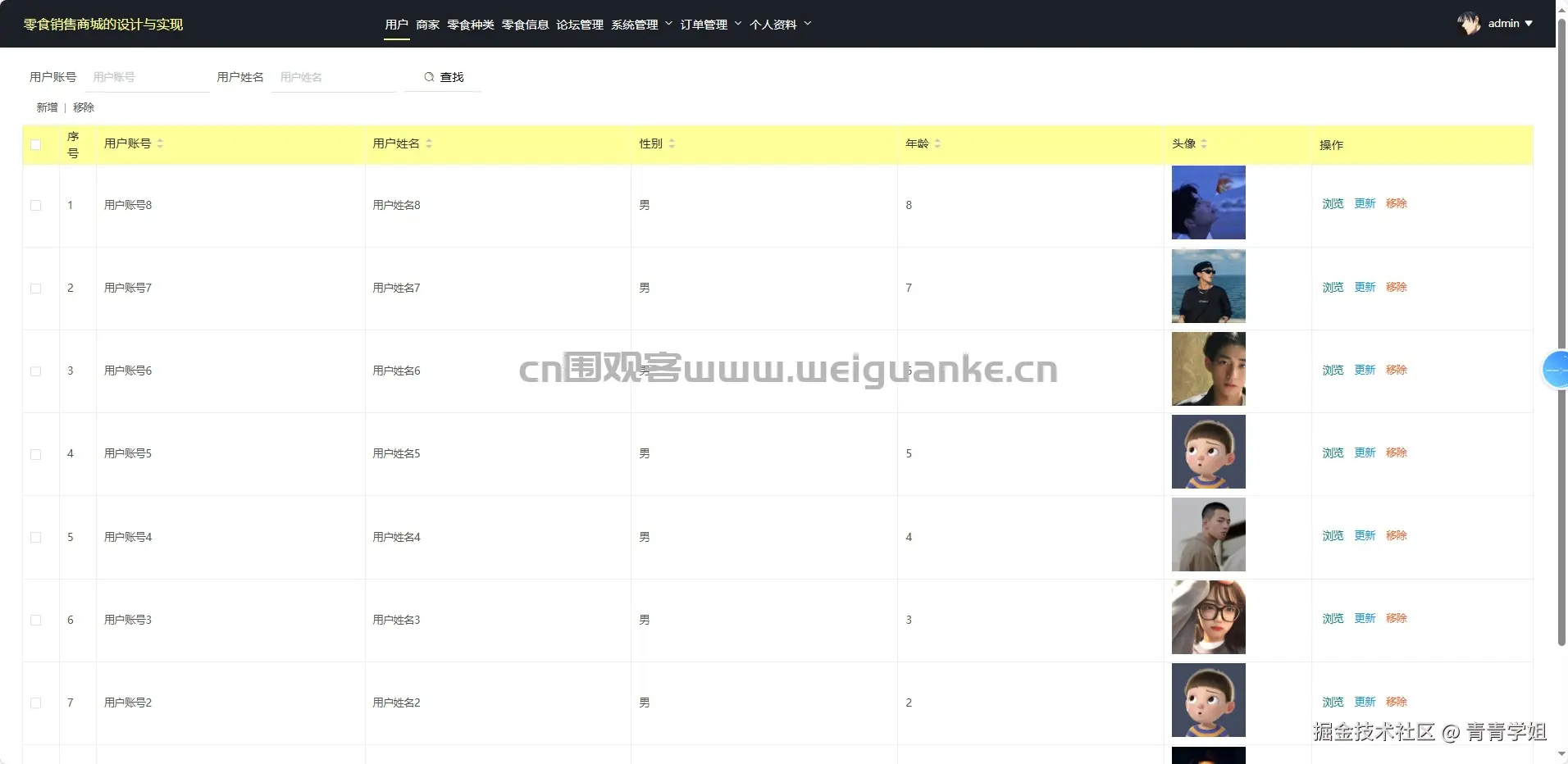Image resolution: width=1568 pixels, height=764 pixels.
Task: Click 更新 for 用户账号4
Action: (x=1365, y=535)
